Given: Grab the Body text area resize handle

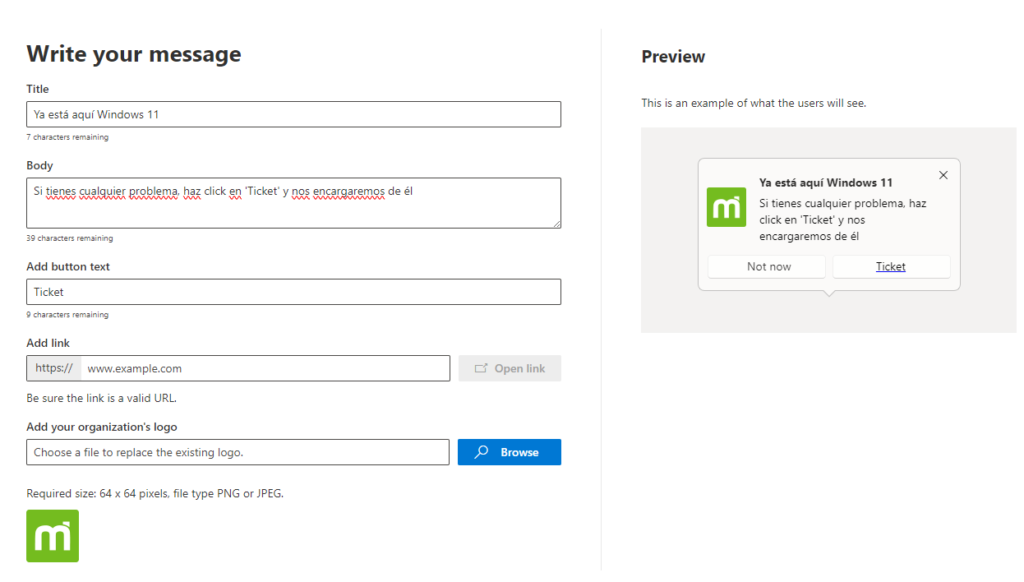Looking at the screenshot, I should [x=556, y=224].
